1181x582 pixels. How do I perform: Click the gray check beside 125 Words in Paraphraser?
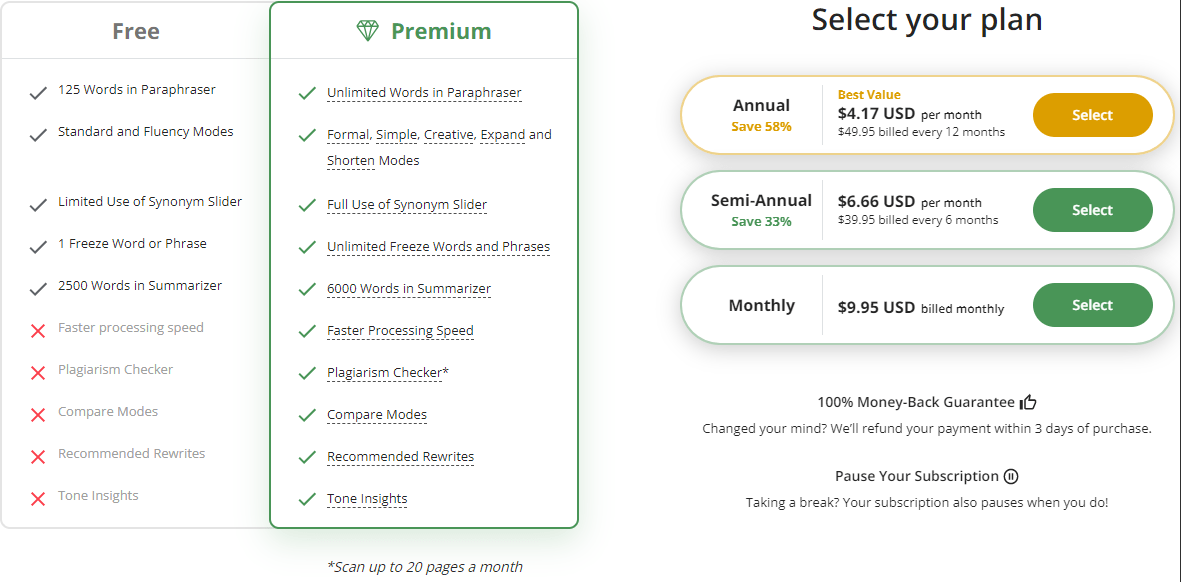38,94
